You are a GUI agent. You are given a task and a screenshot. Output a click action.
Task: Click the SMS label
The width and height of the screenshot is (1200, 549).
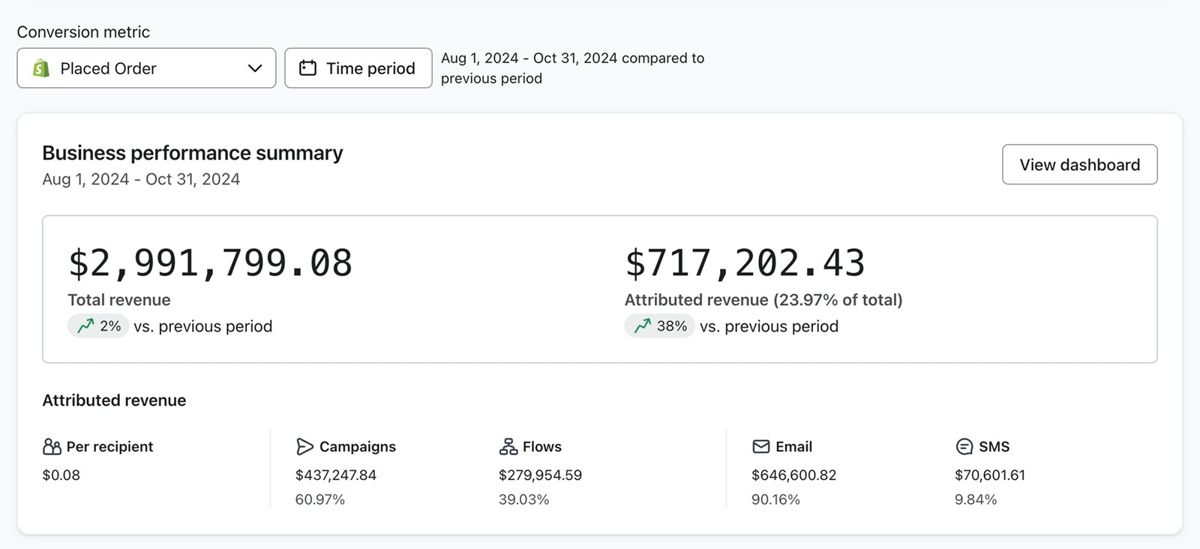[x=995, y=447]
